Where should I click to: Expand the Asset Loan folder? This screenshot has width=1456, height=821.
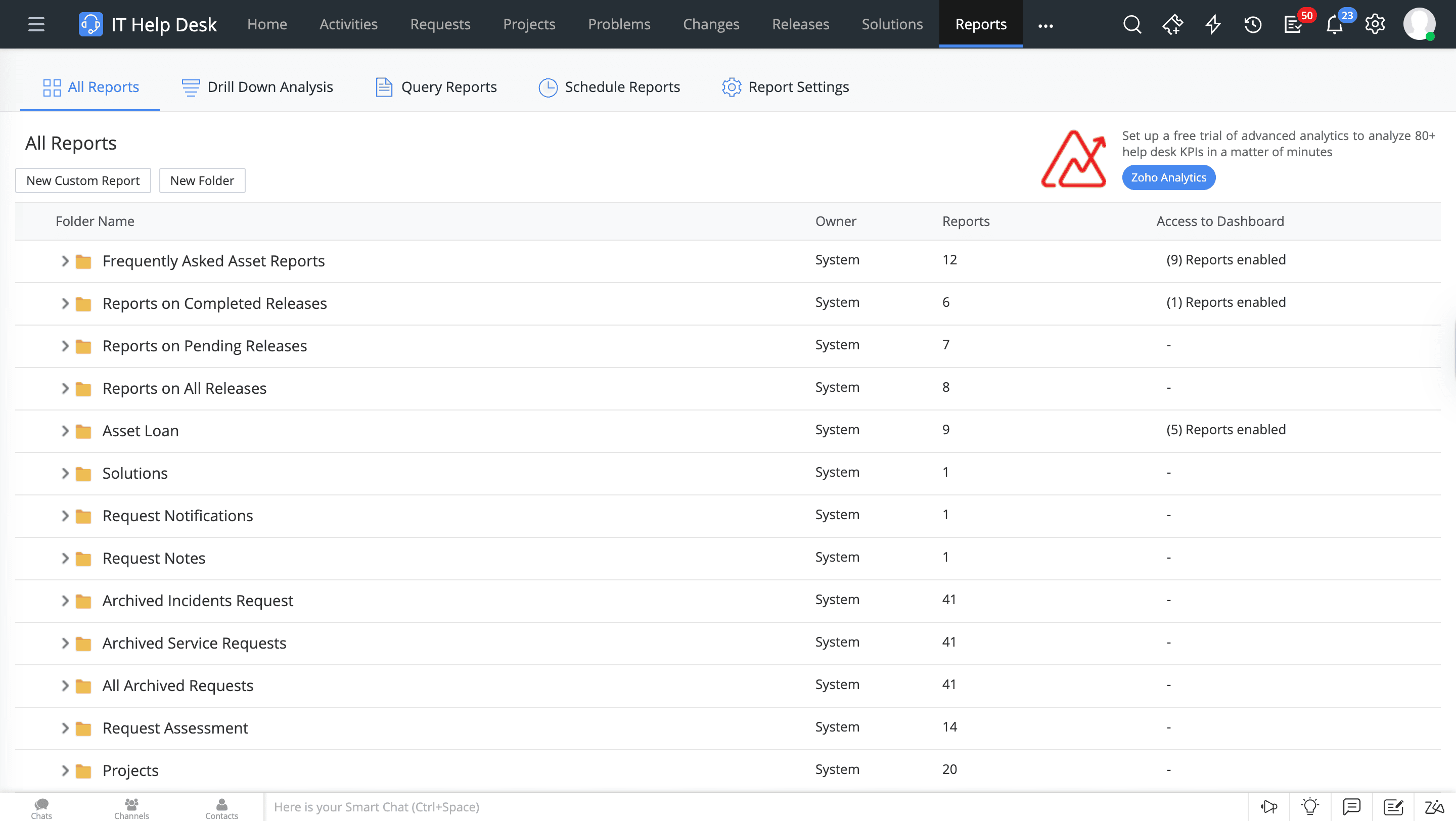pyautogui.click(x=65, y=431)
